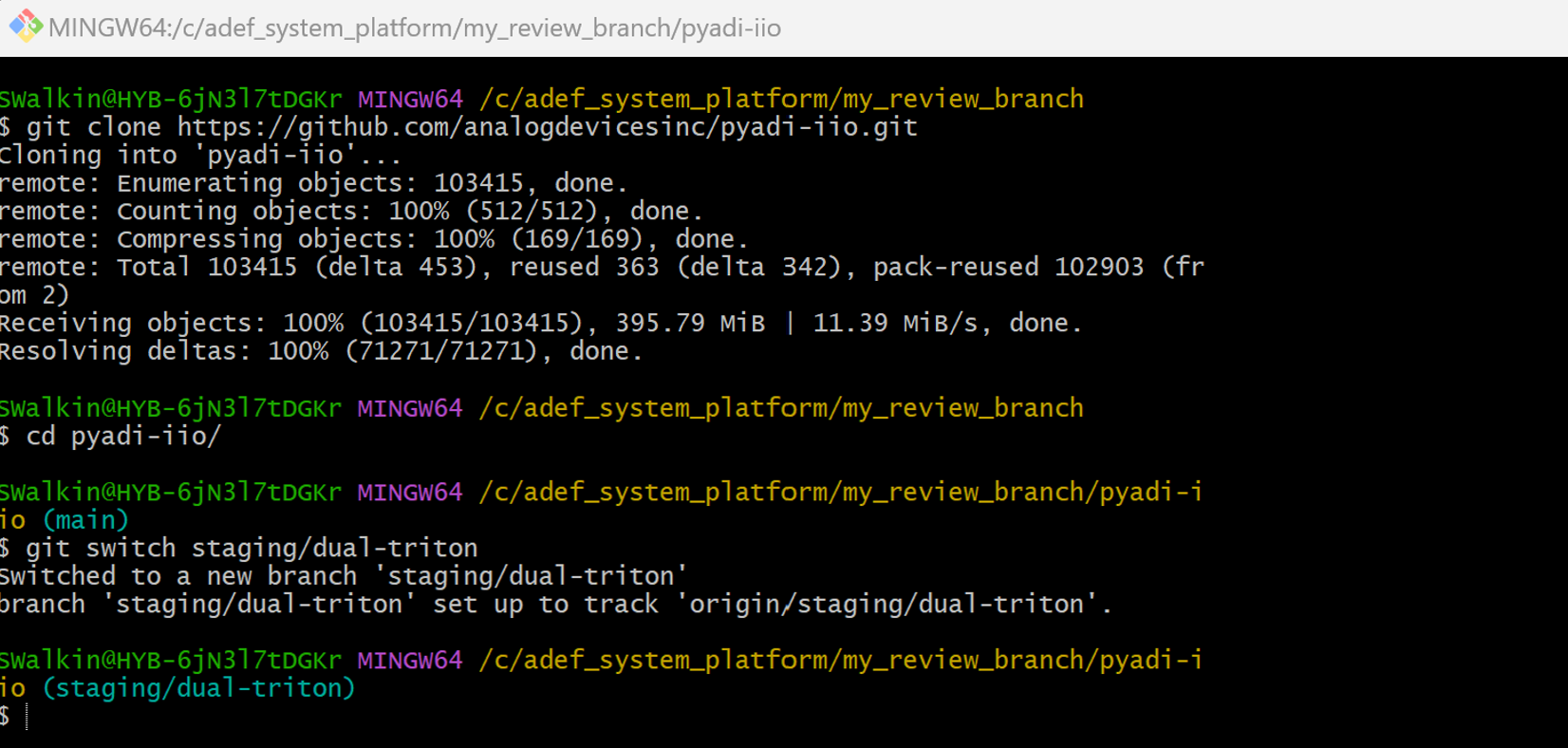Screen dimensions: 1568x748
Task: Click the username@host in the bottom prompt
Action: tap(171, 661)
